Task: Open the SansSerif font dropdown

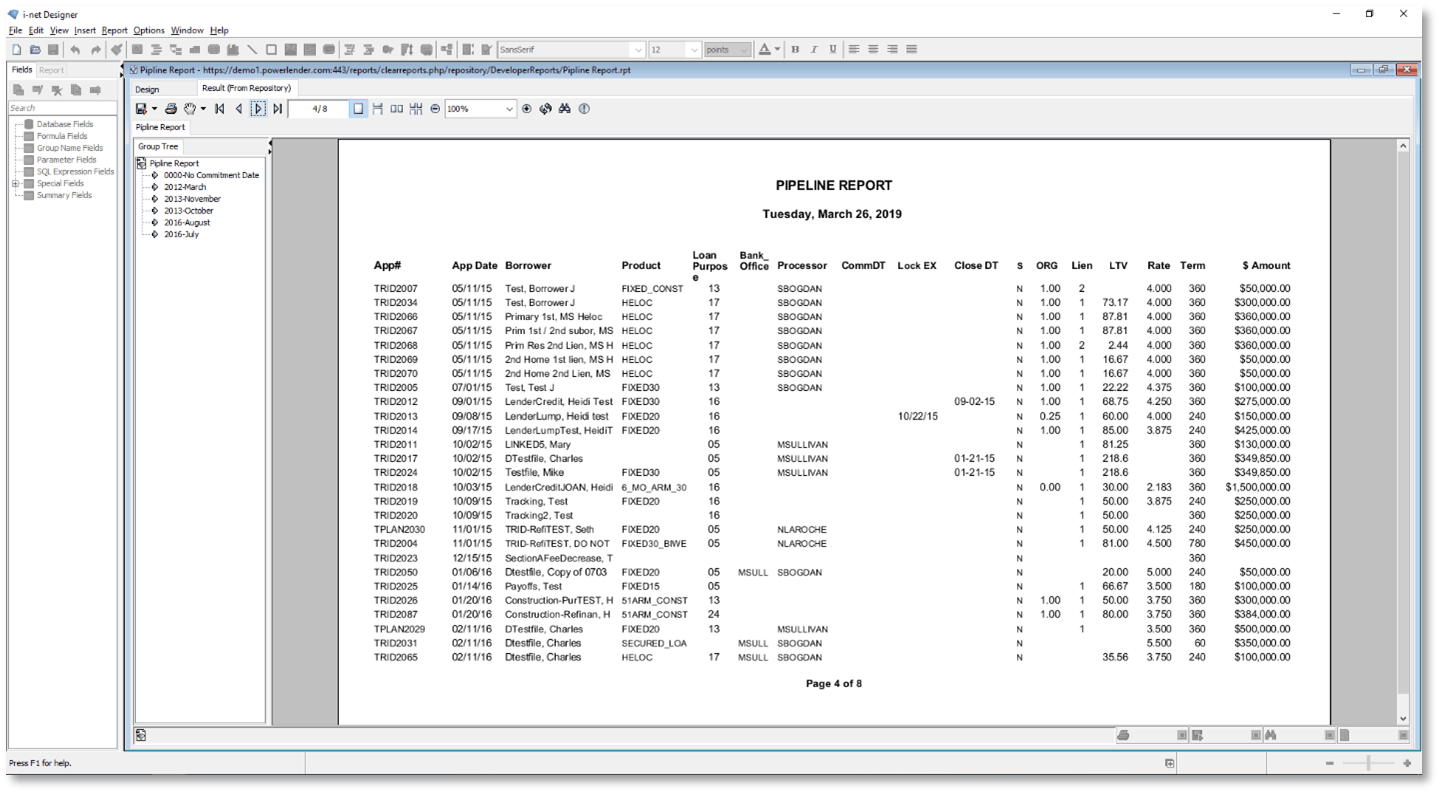Action: 638,50
